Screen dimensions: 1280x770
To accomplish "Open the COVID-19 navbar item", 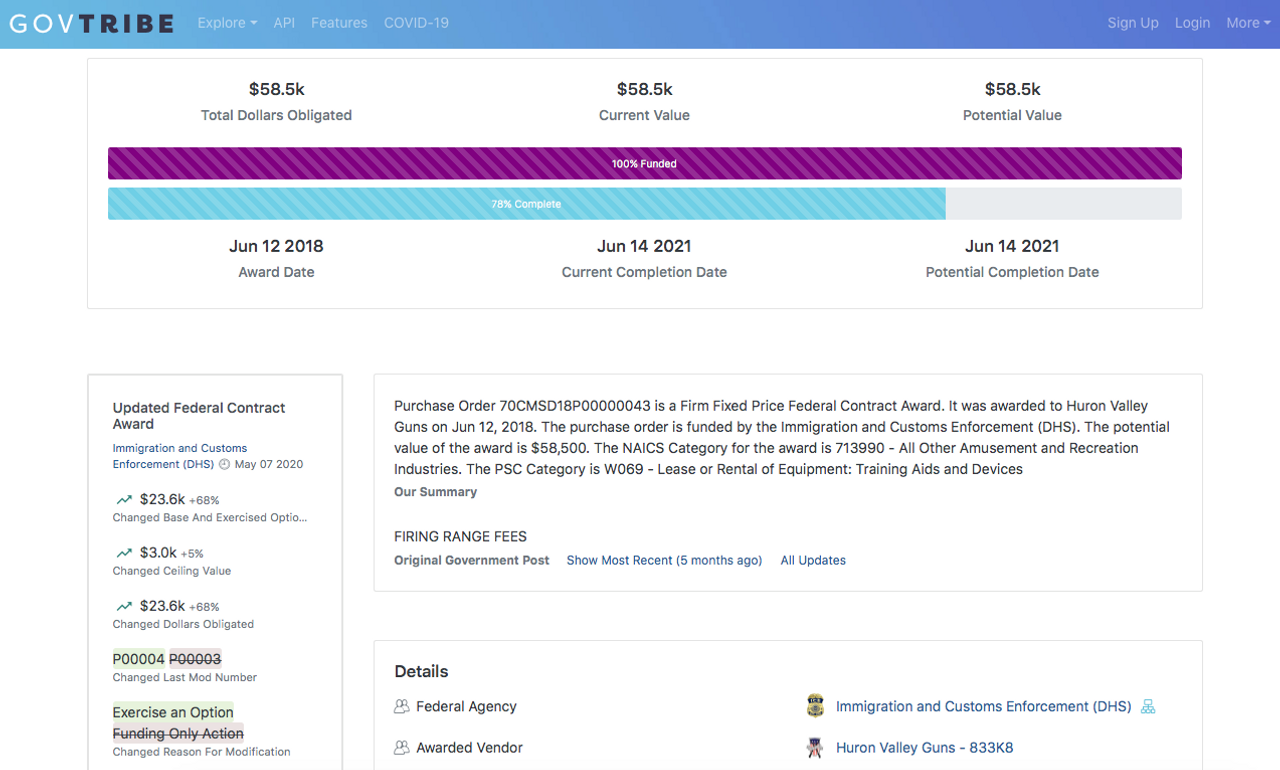I will point(416,23).
